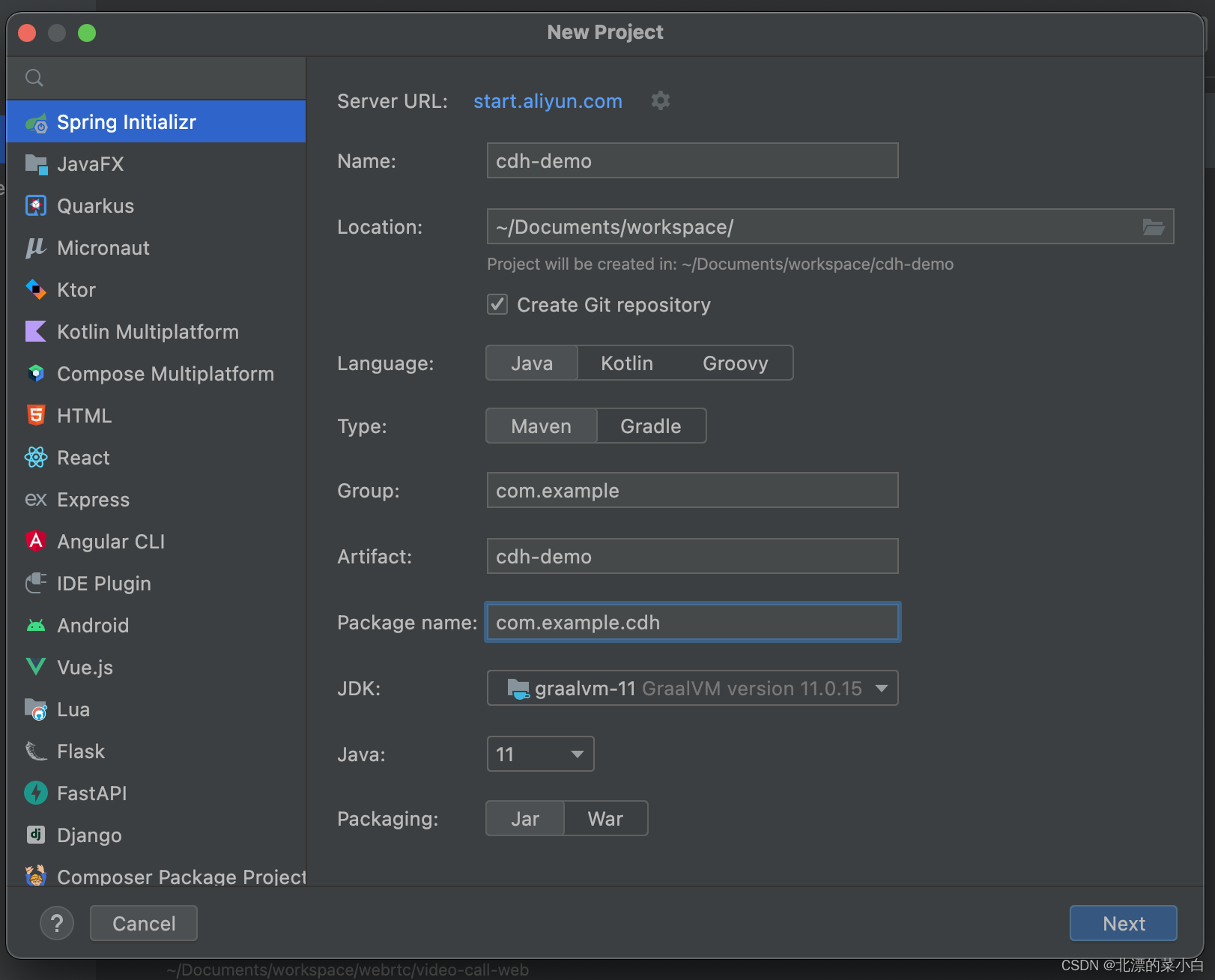1215x980 pixels.
Task: Click the FastAPI lightning icon
Action: (x=36, y=793)
